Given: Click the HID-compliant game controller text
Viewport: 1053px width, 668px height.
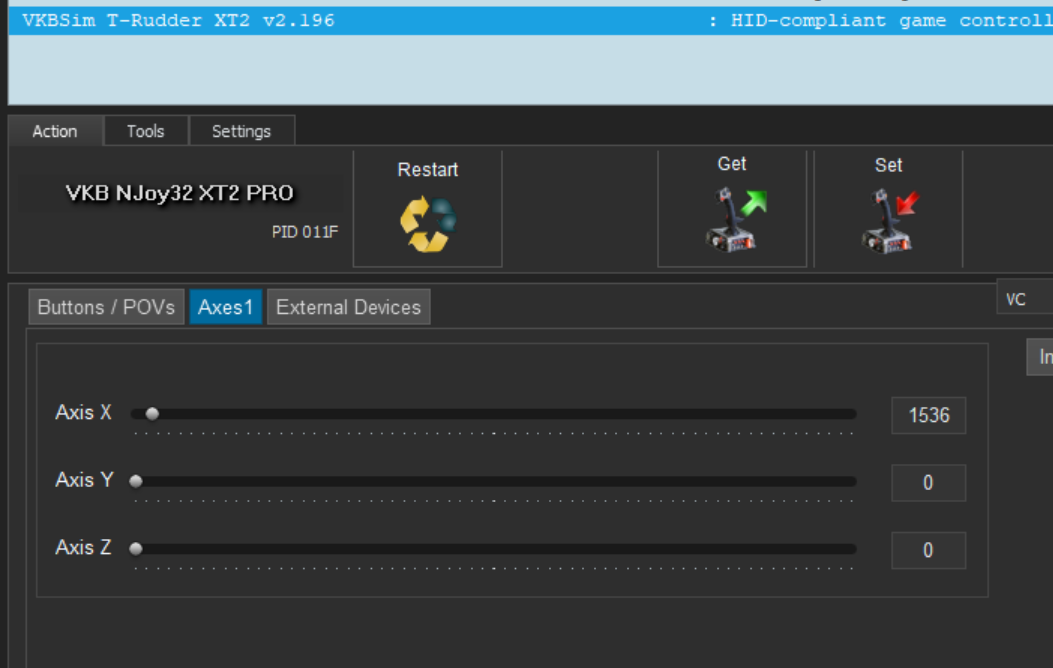Looking at the screenshot, I should (x=892, y=21).
